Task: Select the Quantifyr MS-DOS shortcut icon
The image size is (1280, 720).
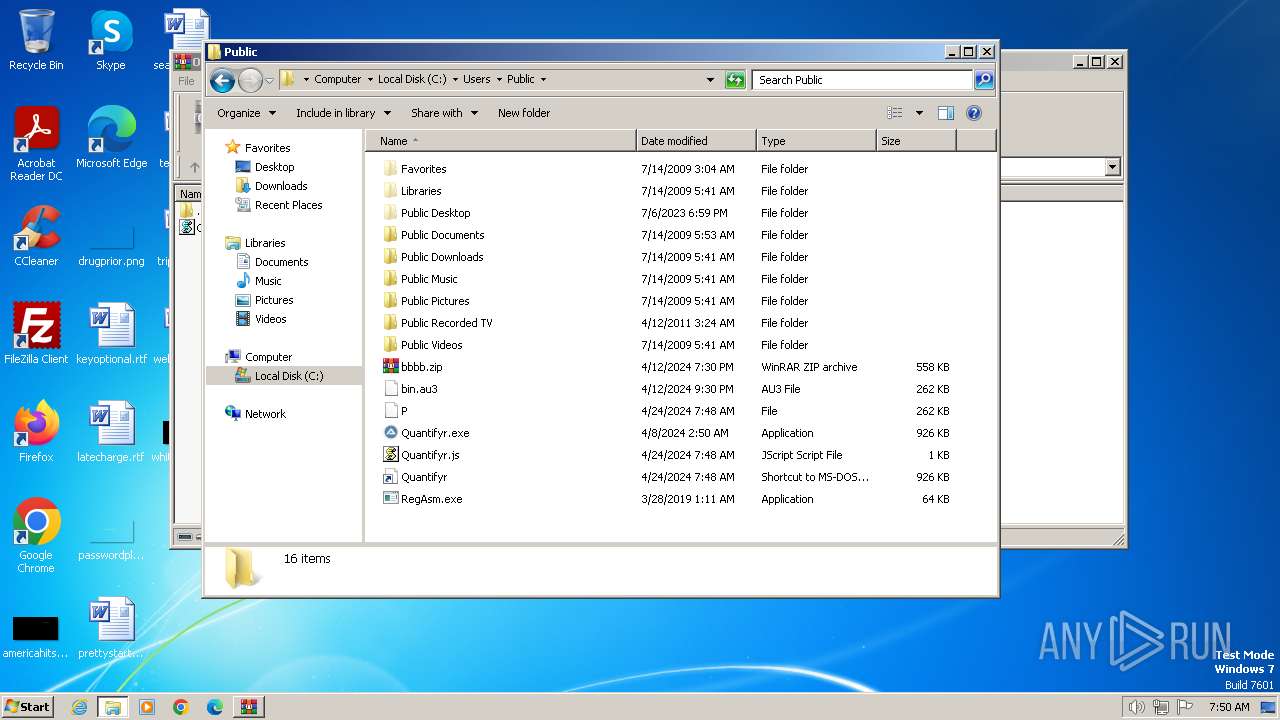Action: (x=391, y=477)
